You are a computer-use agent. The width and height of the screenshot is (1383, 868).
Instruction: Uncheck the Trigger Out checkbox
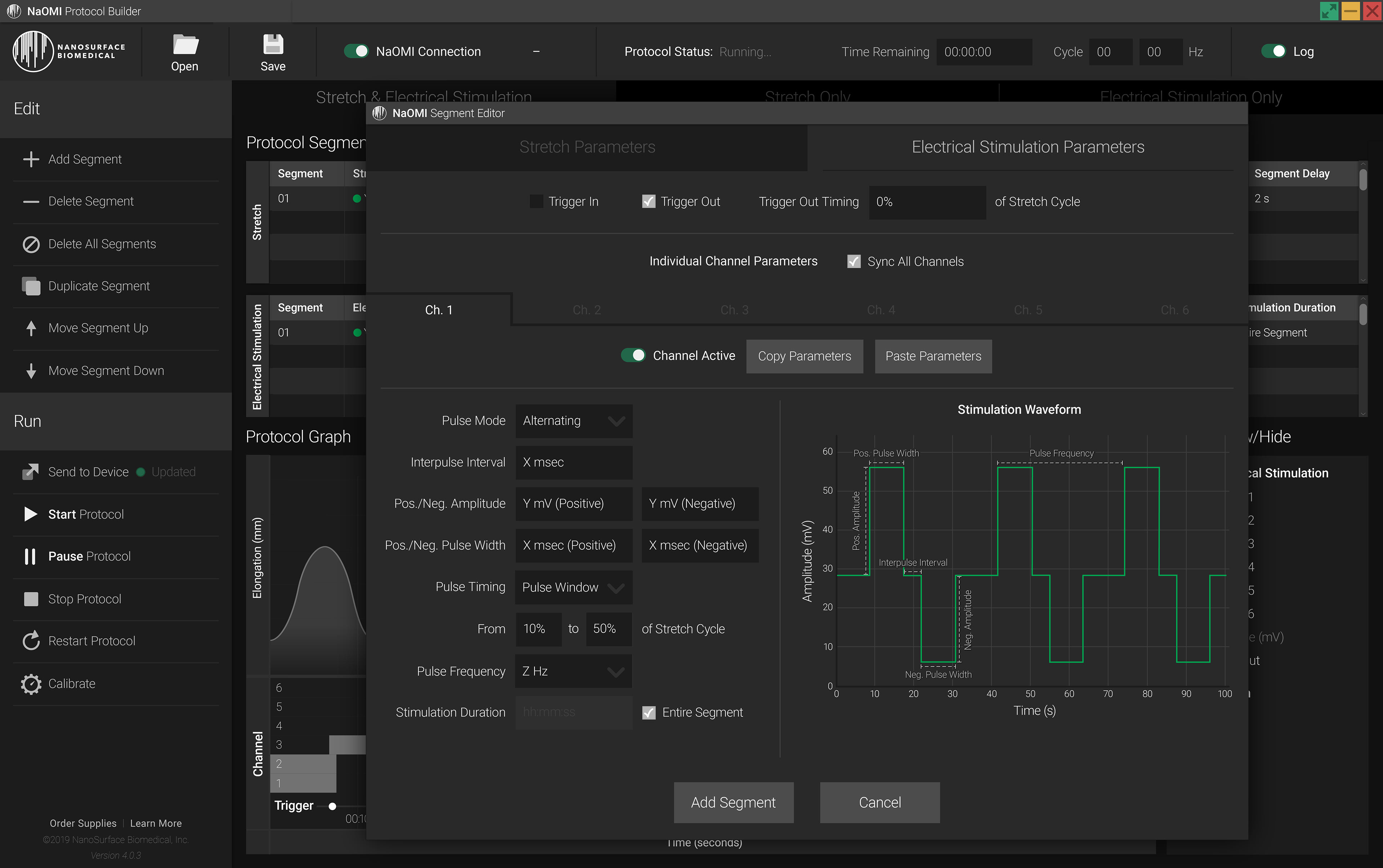pos(648,202)
